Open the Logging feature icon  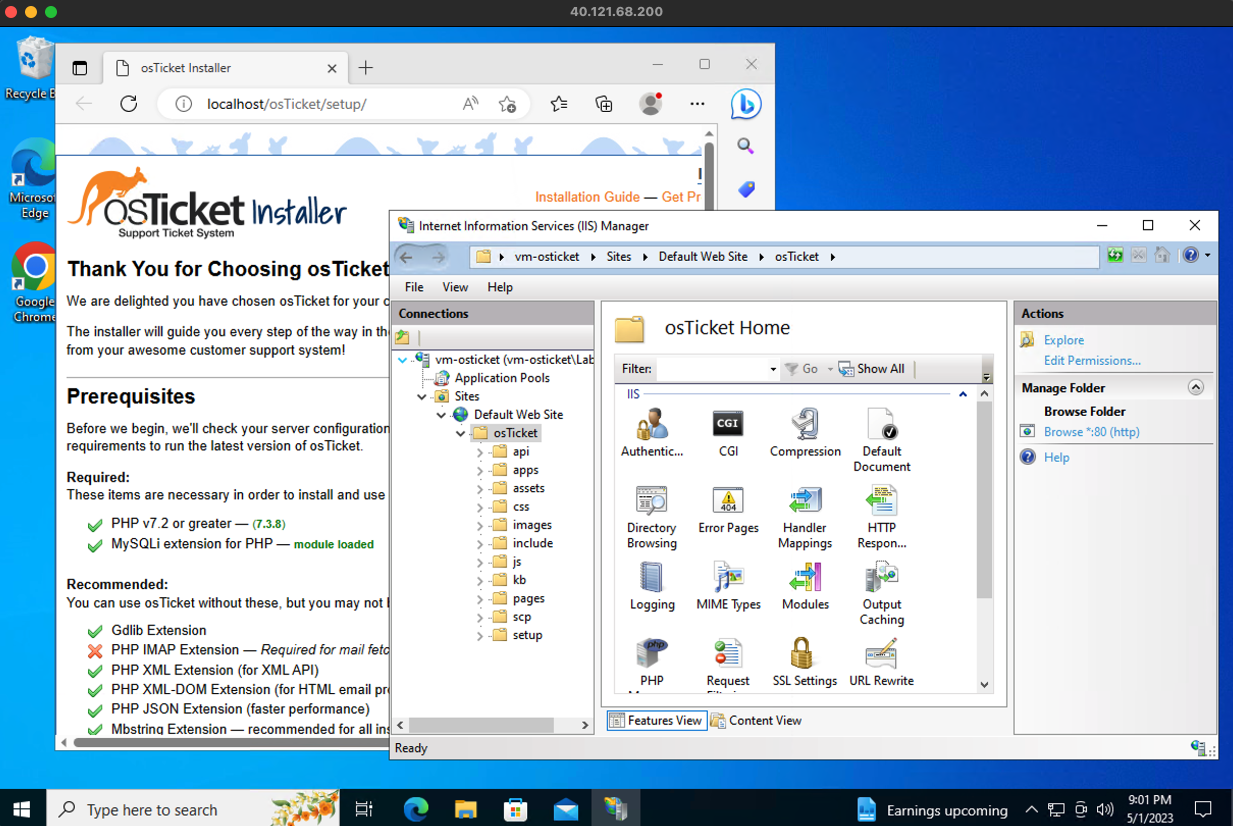[652, 586]
